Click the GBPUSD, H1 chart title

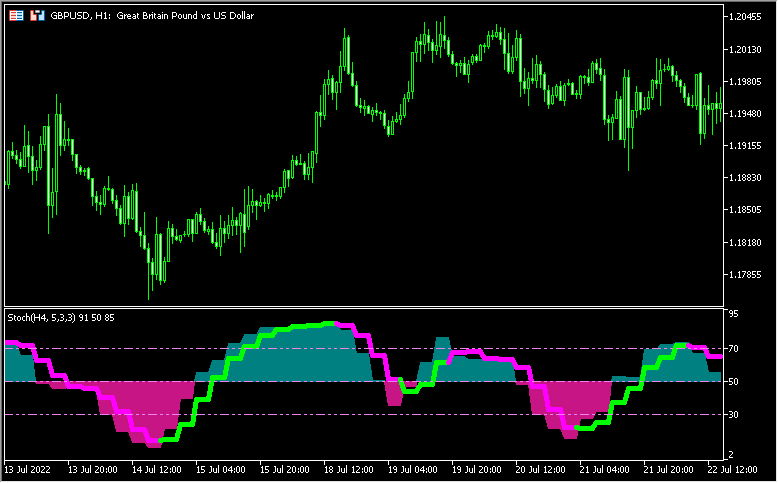pyautogui.click(x=152, y=16)
